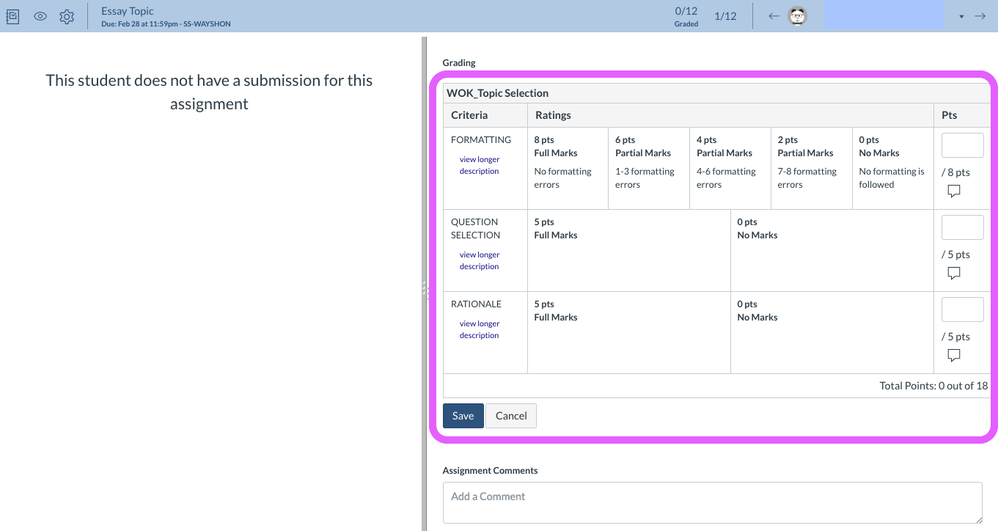Open SpeedGrader settings gear
The height and width of the screenshot is (531, 998).
tap(67, 17)
